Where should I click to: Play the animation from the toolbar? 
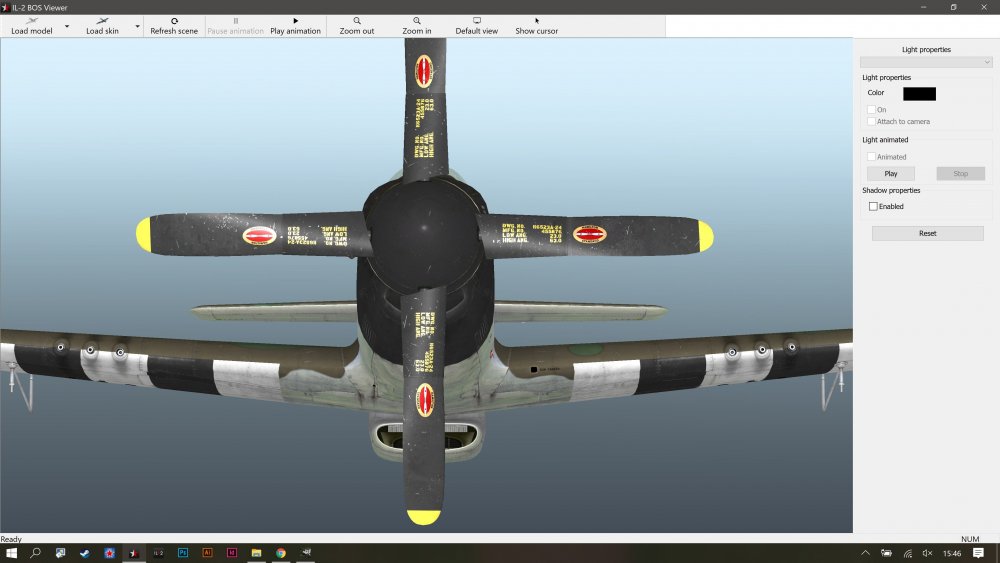pyautogui.click(x=295, y=25)
